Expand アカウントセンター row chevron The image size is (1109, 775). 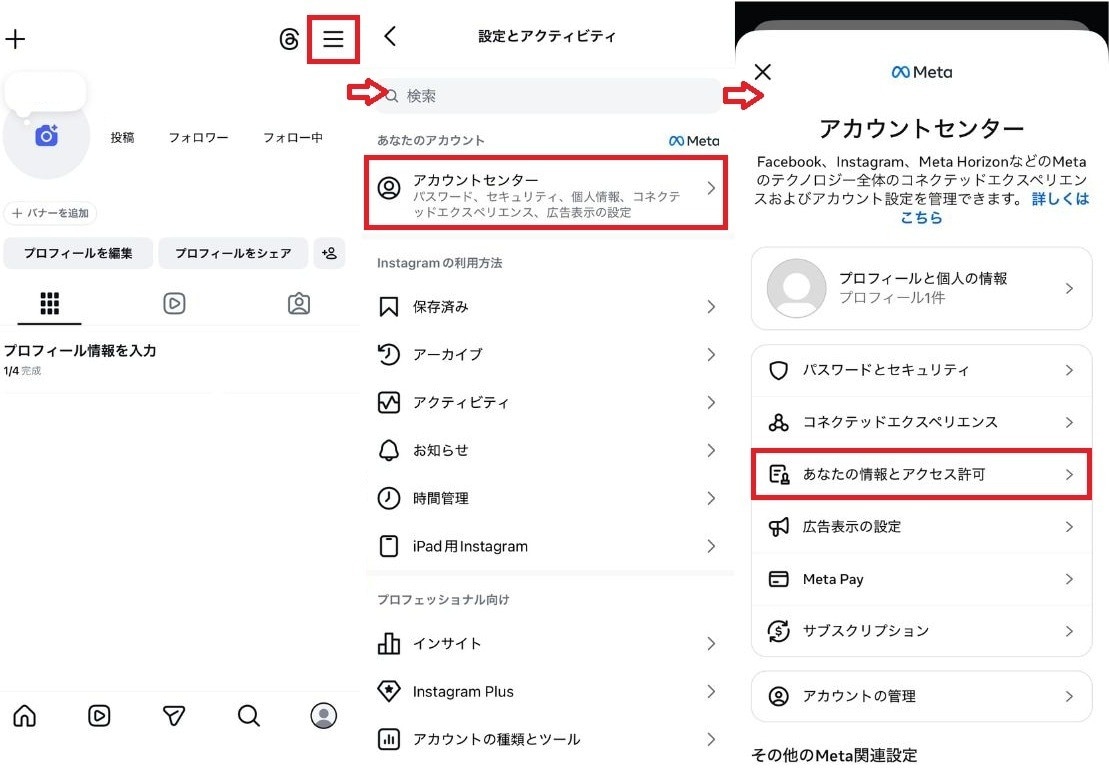711,187
